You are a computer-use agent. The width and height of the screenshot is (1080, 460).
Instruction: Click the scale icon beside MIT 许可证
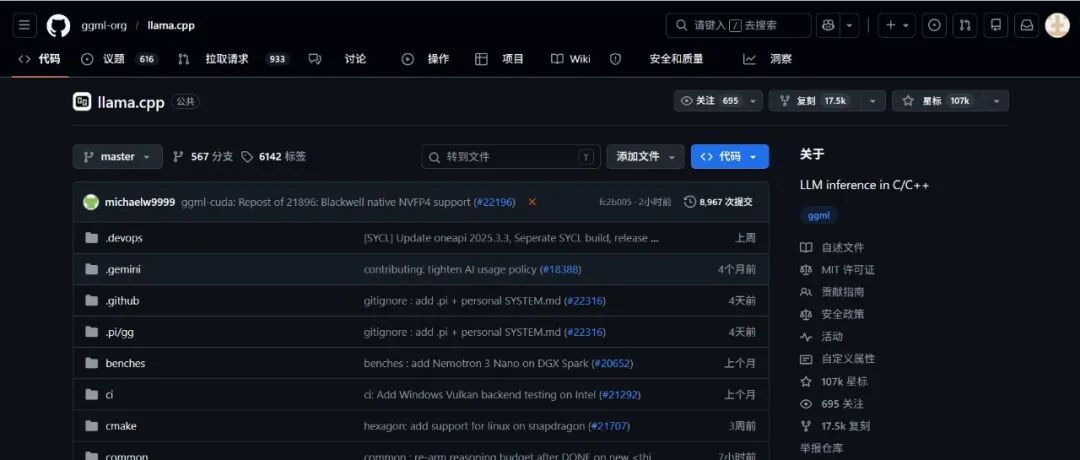806,270
